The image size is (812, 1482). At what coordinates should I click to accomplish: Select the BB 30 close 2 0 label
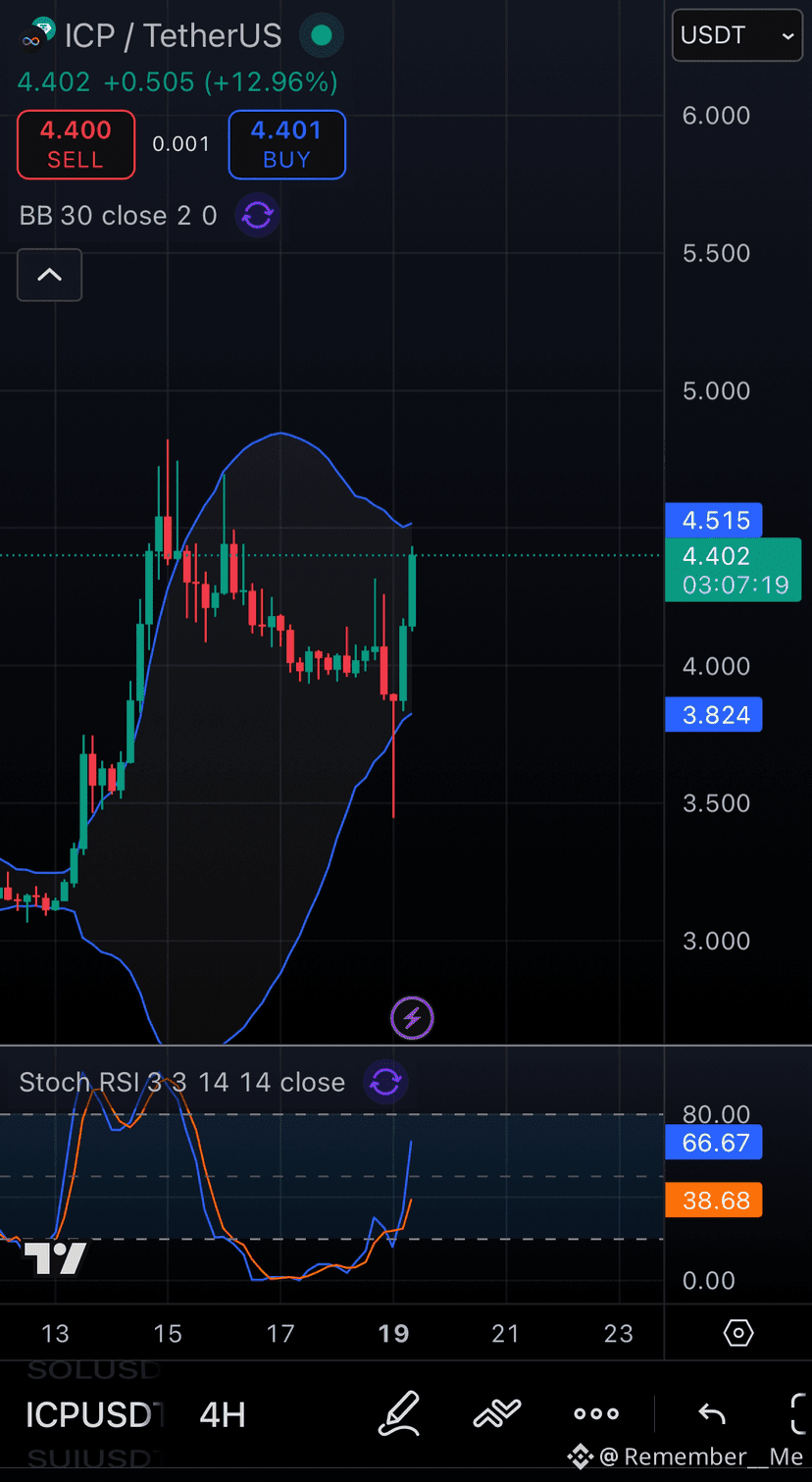118,216
